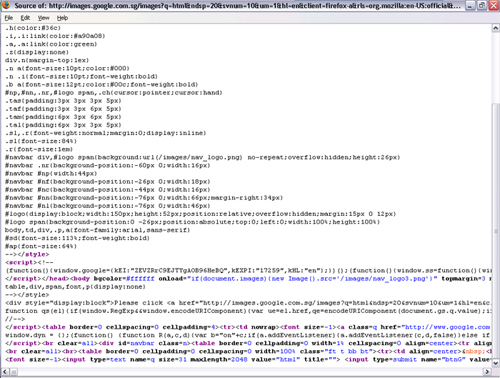
Task: Click the horizontal scrollbar right arrow
Action: (487, 371)
